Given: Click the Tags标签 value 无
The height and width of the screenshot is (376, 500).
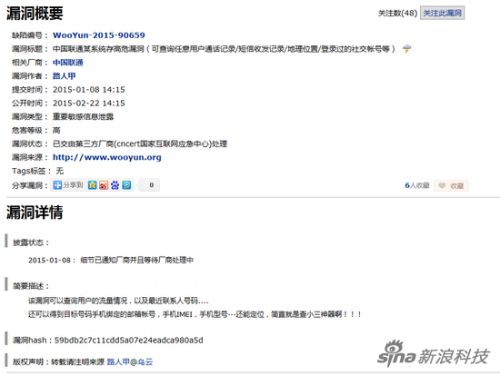Looking at the screenshot, I should pos(60,171).
